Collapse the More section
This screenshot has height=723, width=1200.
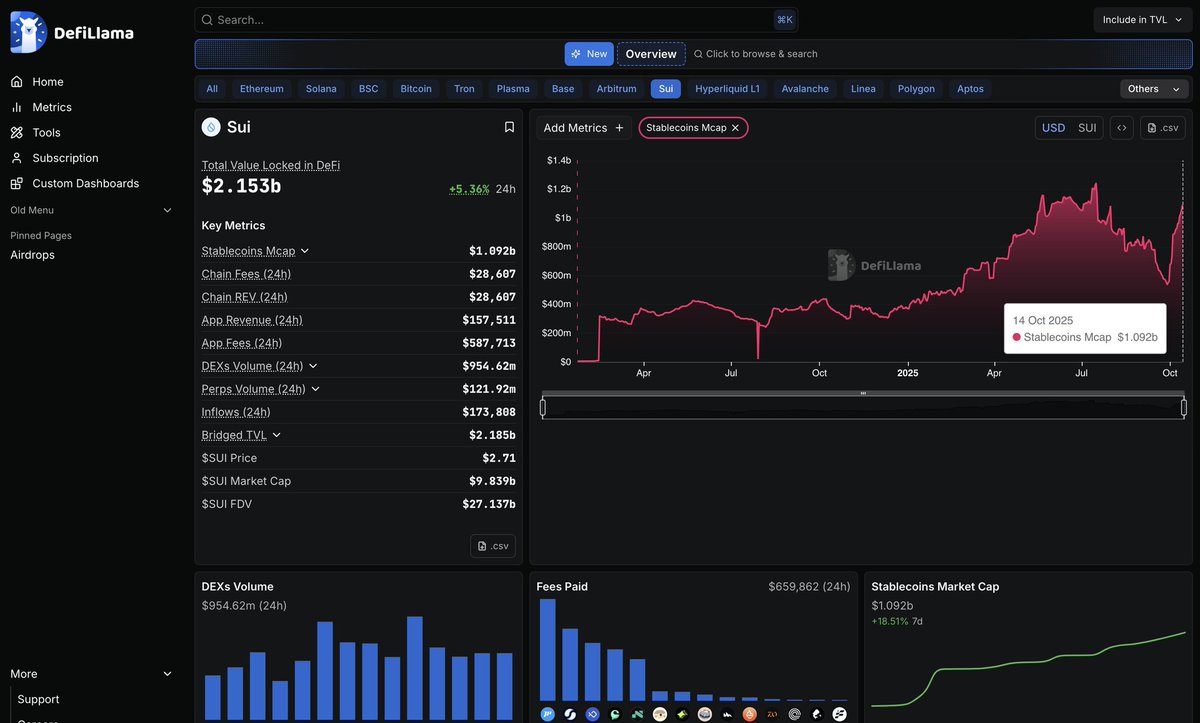click(168, 674)
